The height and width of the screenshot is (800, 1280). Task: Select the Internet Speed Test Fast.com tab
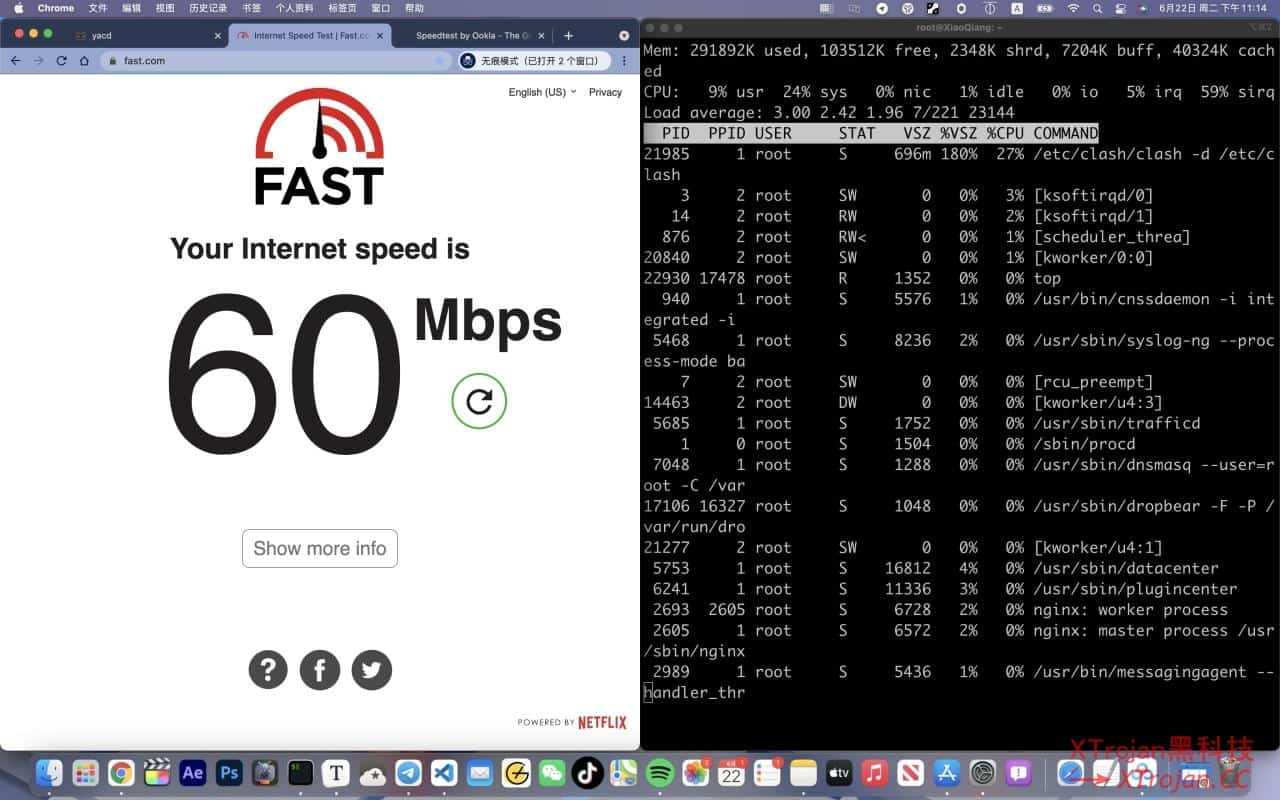pos(308,36)
